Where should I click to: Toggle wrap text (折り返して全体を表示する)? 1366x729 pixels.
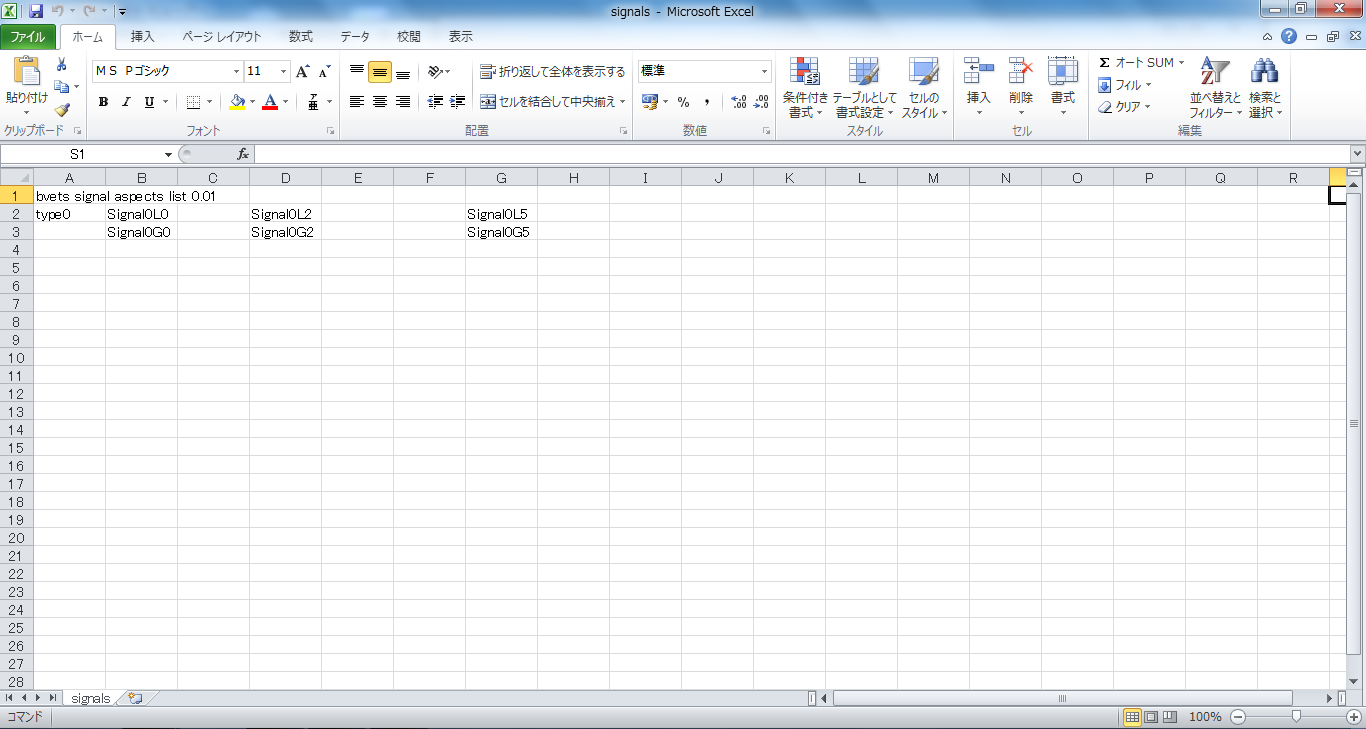tap(552, 71)
